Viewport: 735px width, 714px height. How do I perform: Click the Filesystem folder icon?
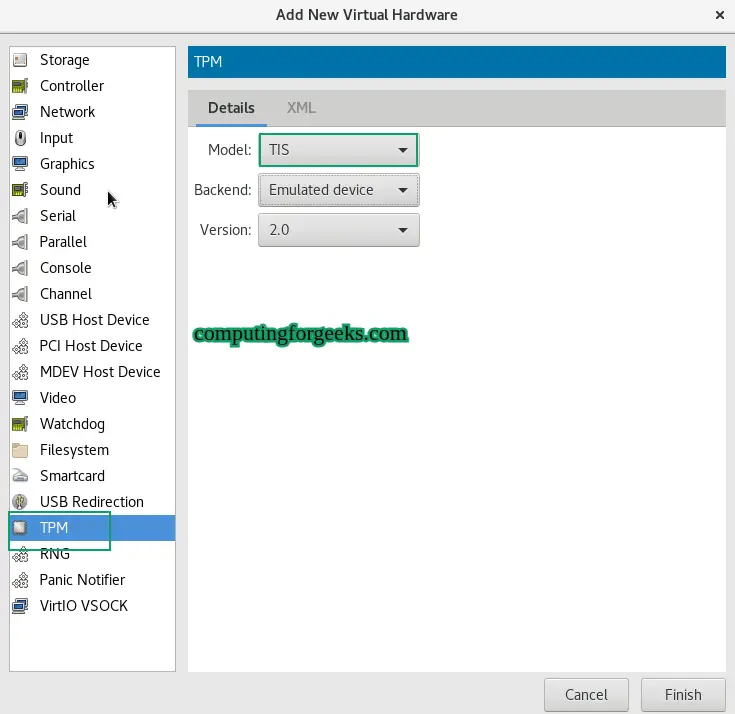coord(20,450)
